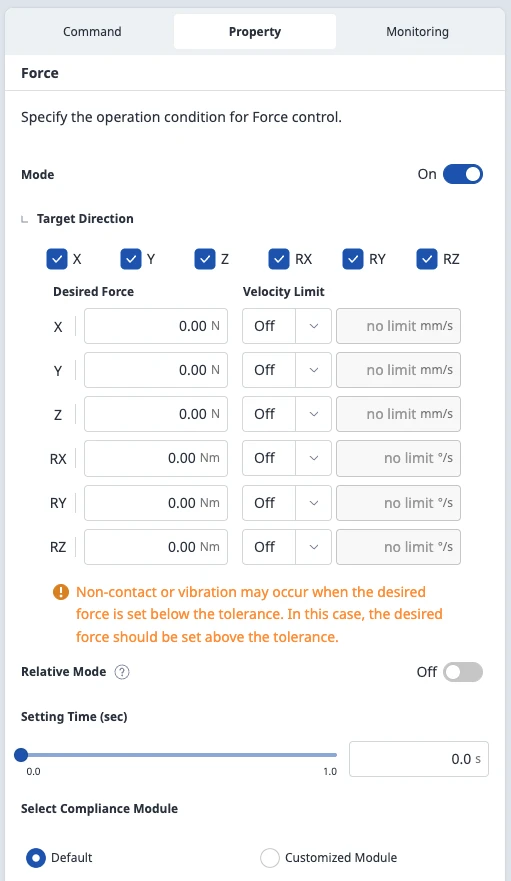Uncheck the X target direction checkbox
This screenshot has width=511, height=881.
pos(57,259)
